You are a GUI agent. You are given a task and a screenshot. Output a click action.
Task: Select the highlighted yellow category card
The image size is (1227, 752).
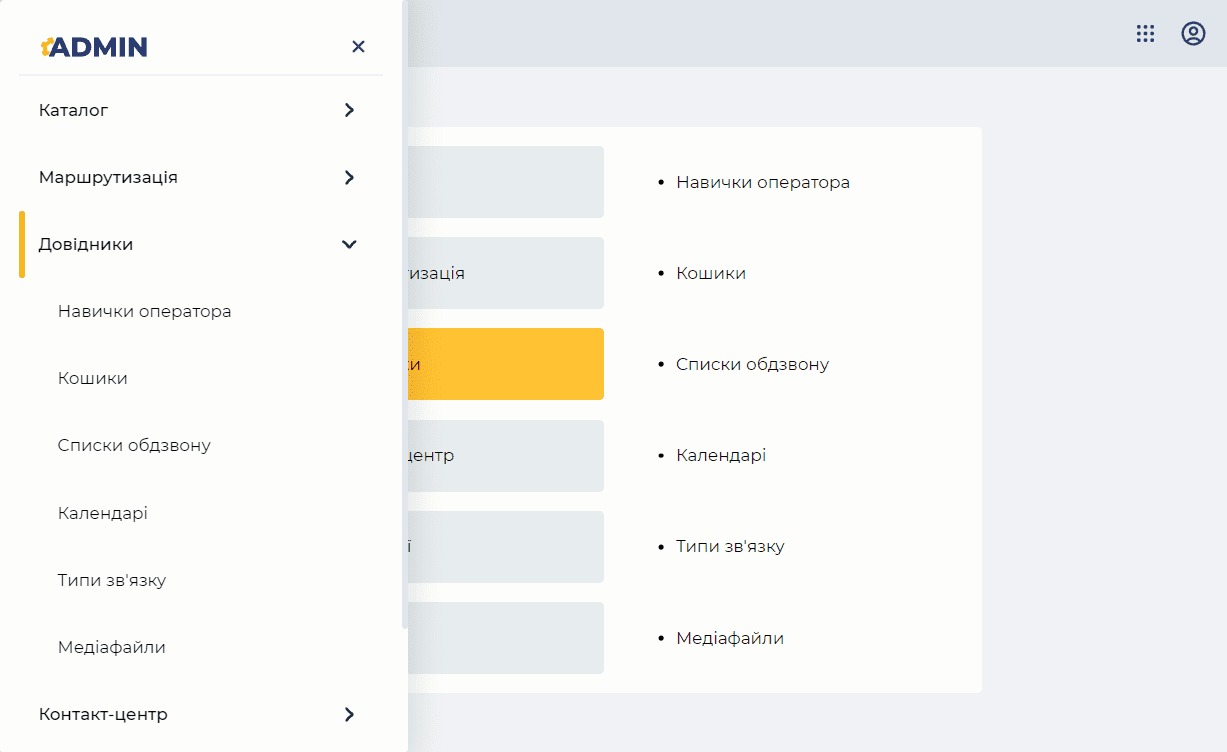click(x=506, y=364)
